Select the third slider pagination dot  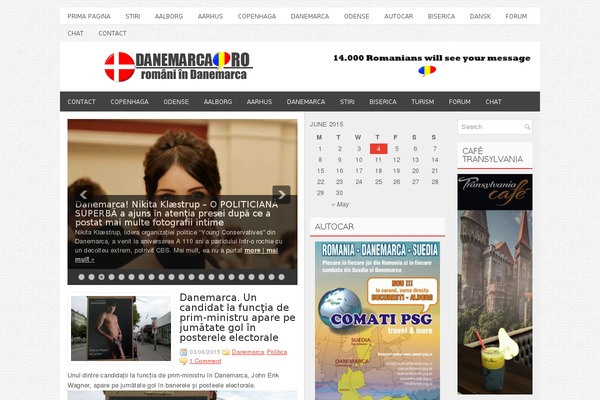(101, 277)
